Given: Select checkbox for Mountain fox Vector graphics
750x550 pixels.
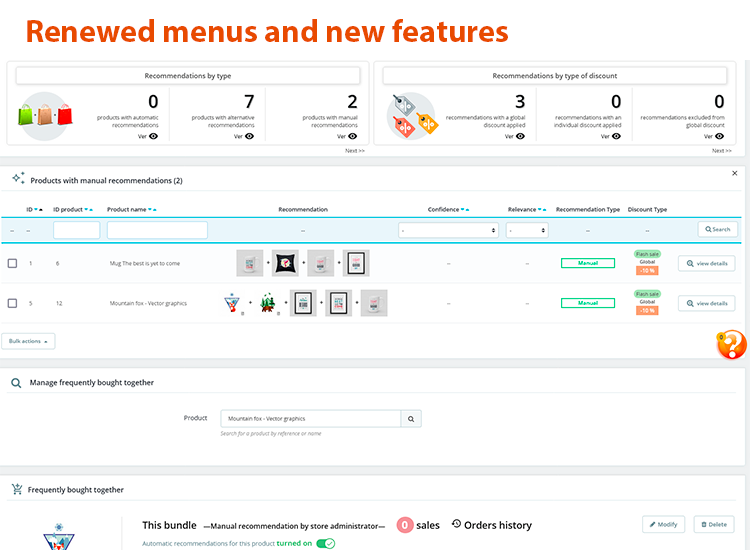Looking at the screenshot, I should (x=12, y=303).
